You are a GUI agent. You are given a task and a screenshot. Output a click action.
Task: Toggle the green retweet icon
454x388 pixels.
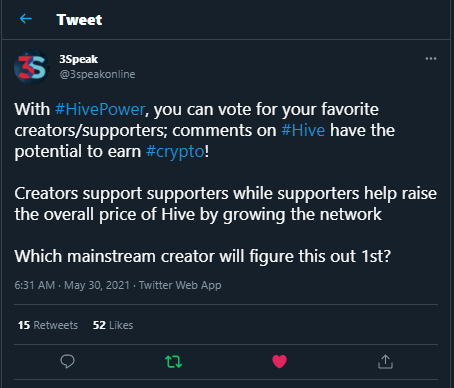[x=173, y=361]
